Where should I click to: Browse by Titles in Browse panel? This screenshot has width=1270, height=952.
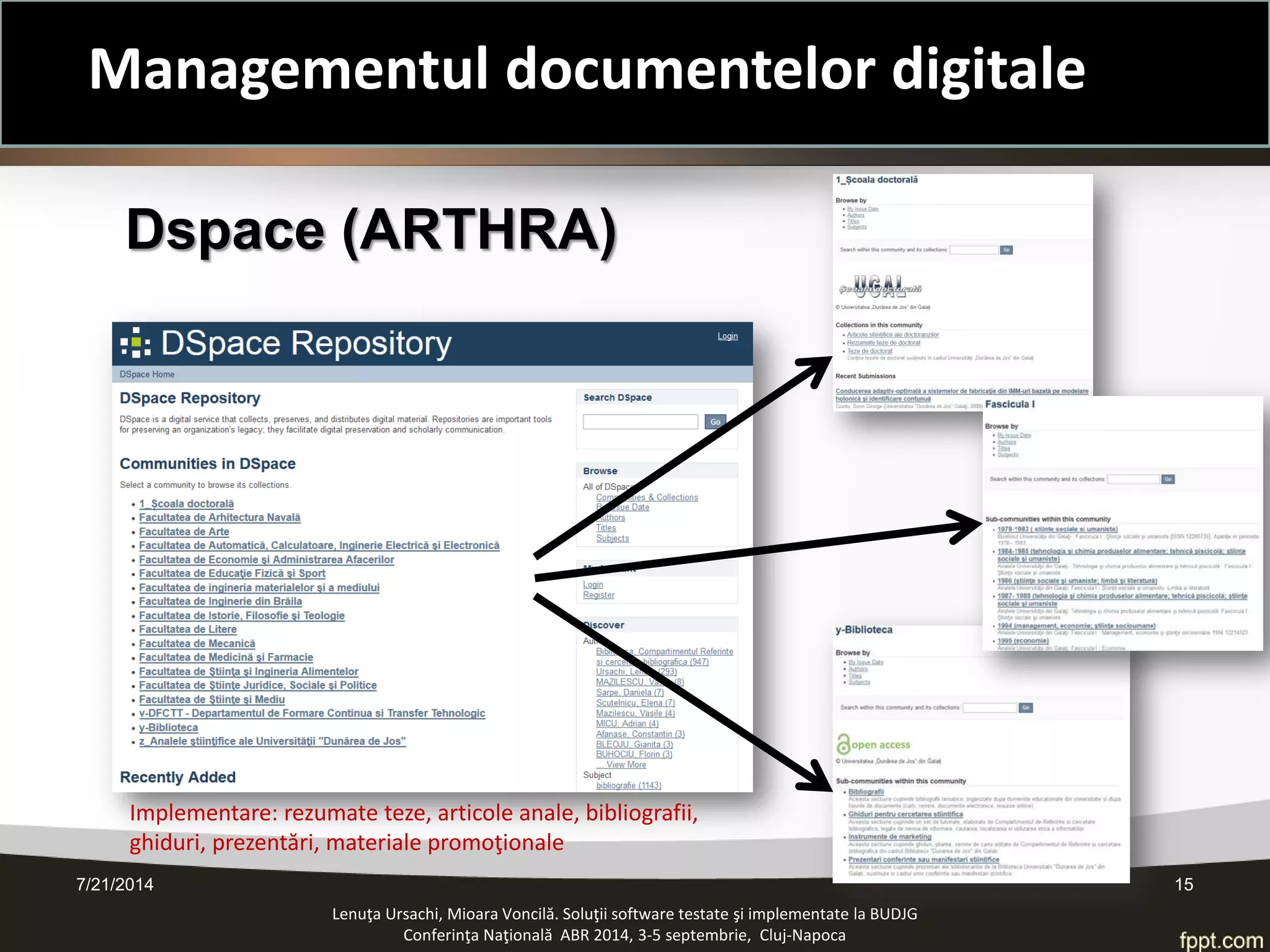click(606, 528)
